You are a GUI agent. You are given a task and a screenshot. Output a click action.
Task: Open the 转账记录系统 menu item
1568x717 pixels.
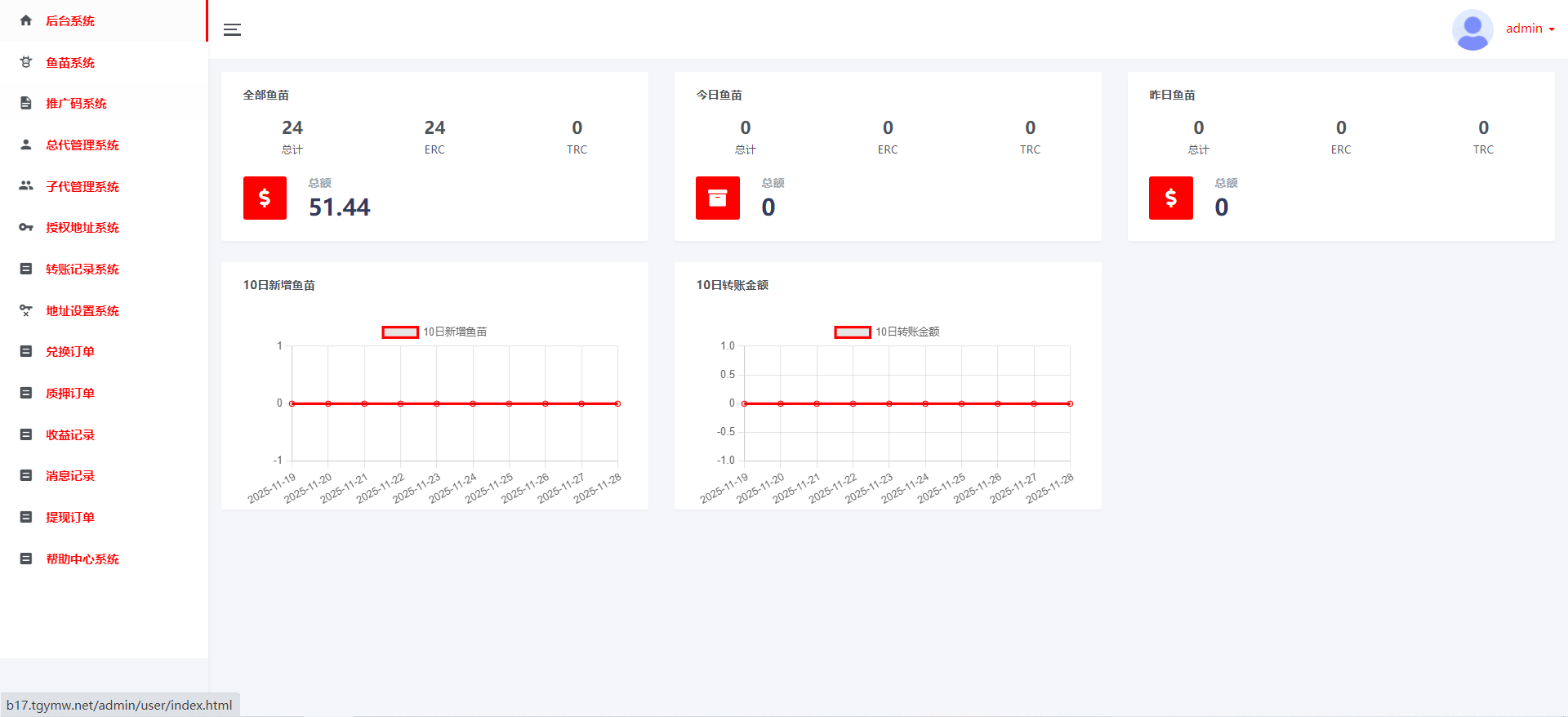[82, 269]
